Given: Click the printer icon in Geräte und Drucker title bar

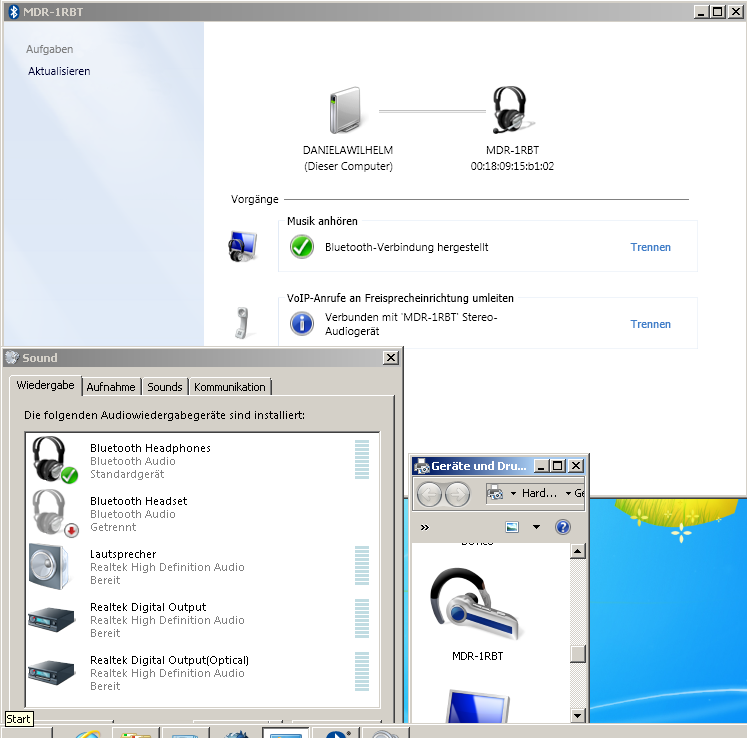Looking at the screenshot, I should click(x=422, y=466).
